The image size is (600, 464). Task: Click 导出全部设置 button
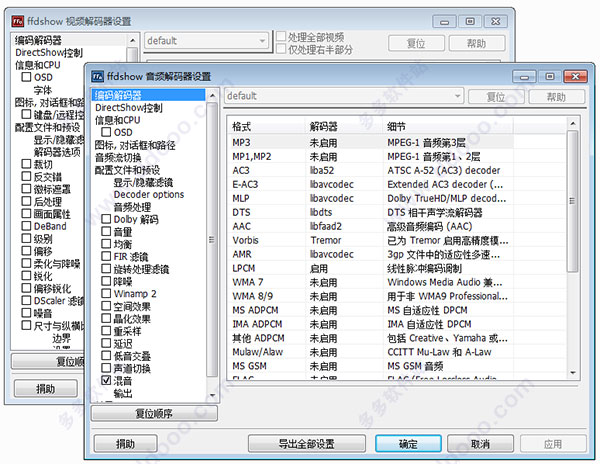coord(307,443)
